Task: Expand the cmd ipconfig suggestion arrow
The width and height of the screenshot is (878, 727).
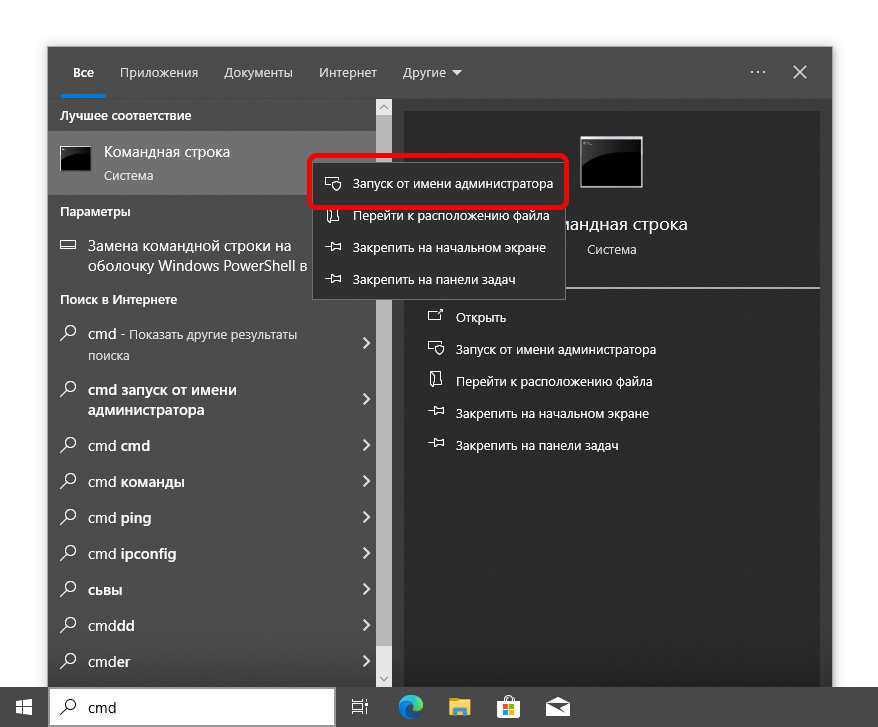Action: pos(366,554)
